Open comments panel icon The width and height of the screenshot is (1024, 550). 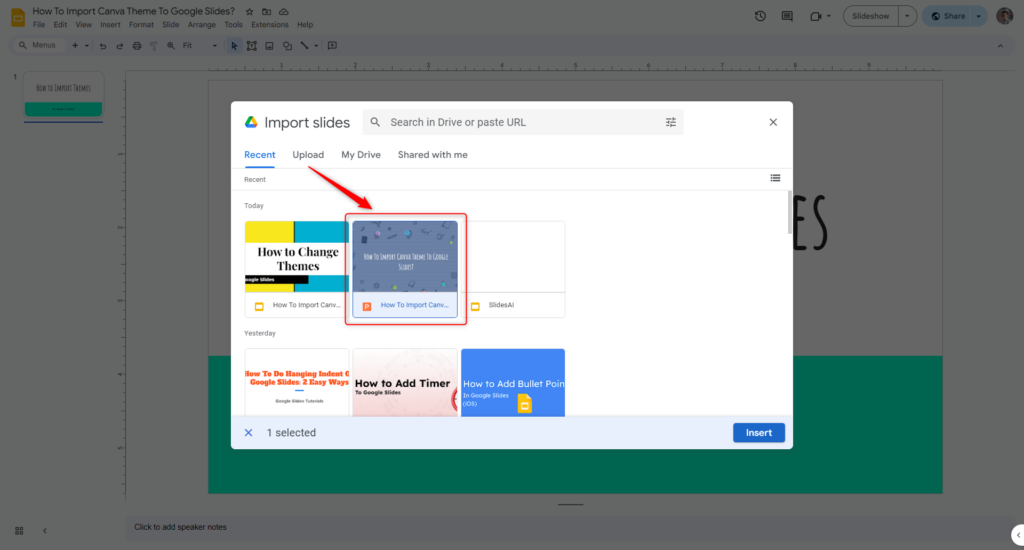click(x=788, y=16)
